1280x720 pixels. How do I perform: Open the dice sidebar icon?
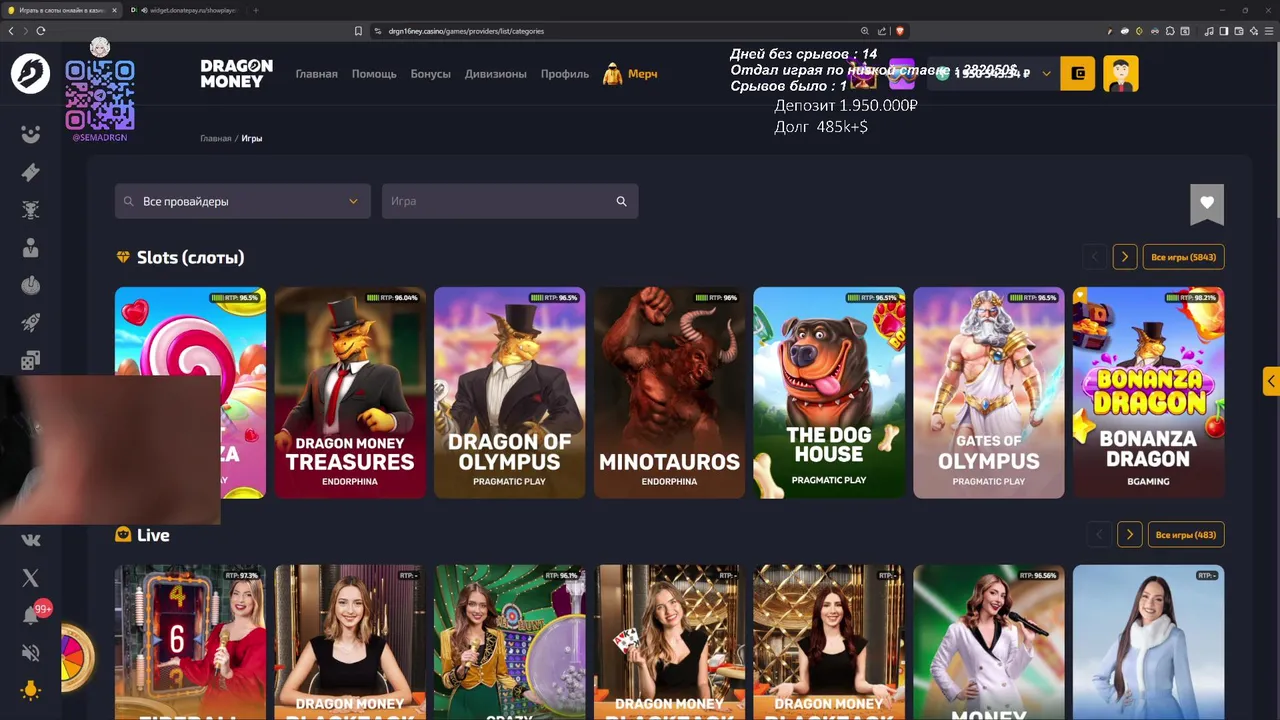pos(31,360)
